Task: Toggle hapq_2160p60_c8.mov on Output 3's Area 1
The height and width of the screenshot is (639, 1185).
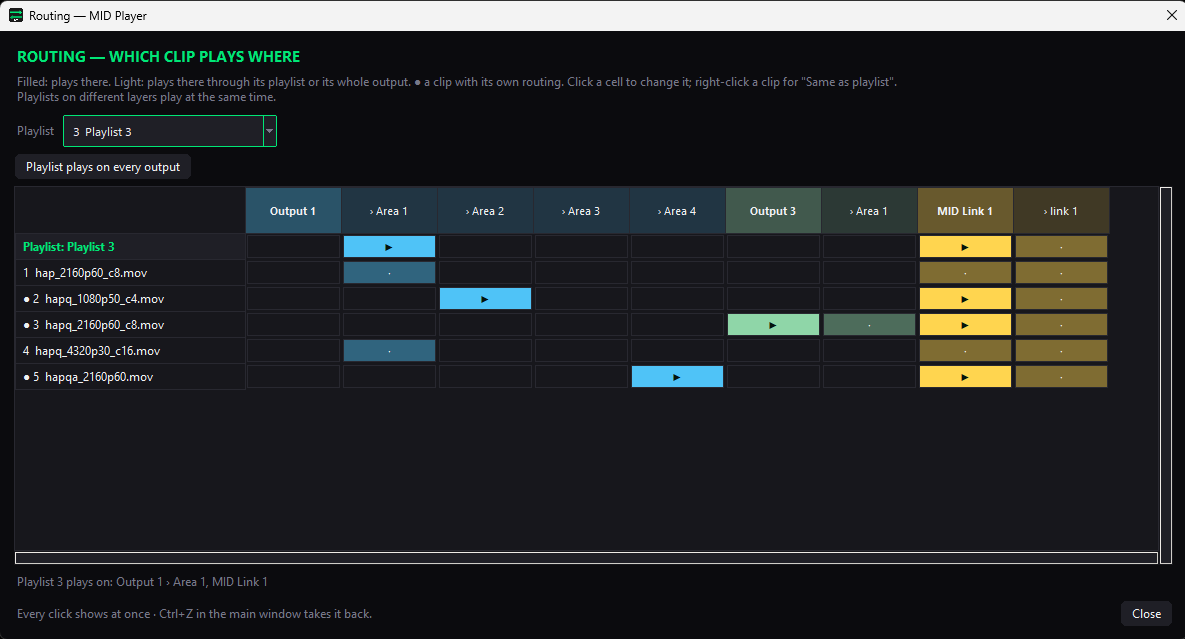Action: coord(869,325)
